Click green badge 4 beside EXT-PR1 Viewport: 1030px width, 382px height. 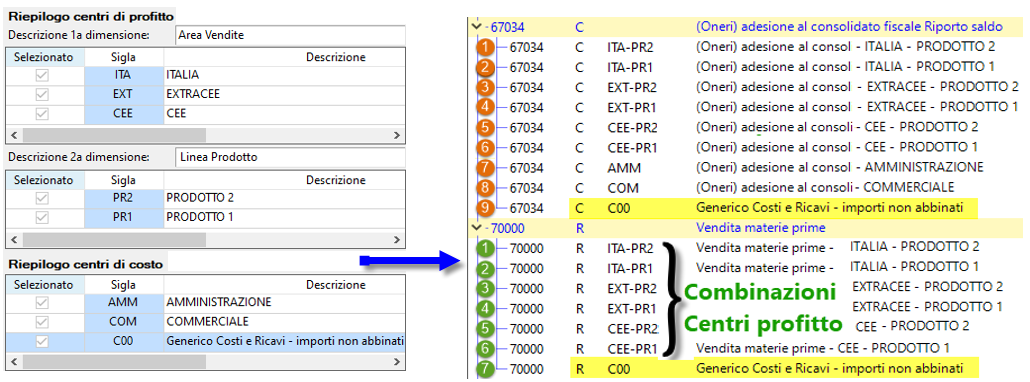click(485, 308)
